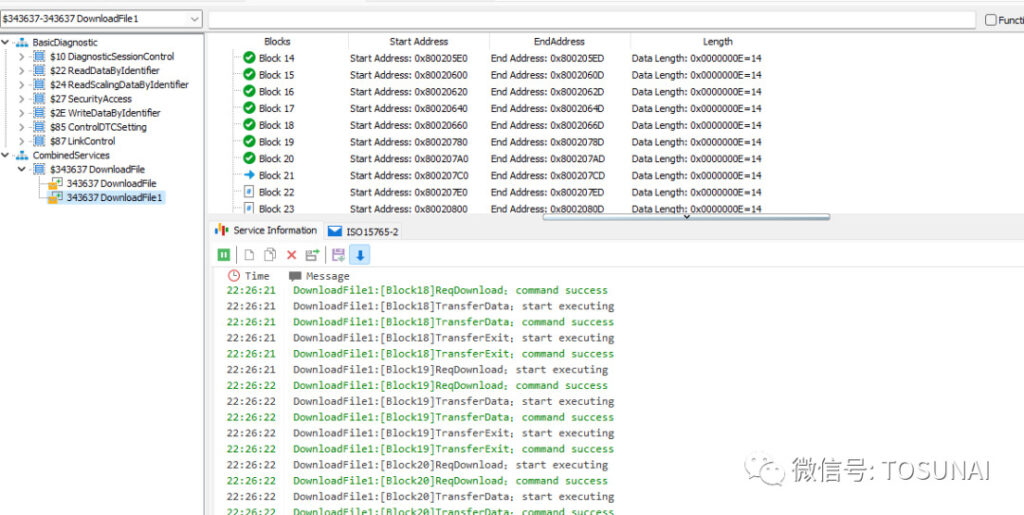Click the empty text field at top
Image resolution: width=1024 pixels, height=515 pixels.
pyautogui.click(x=590, y=19)
